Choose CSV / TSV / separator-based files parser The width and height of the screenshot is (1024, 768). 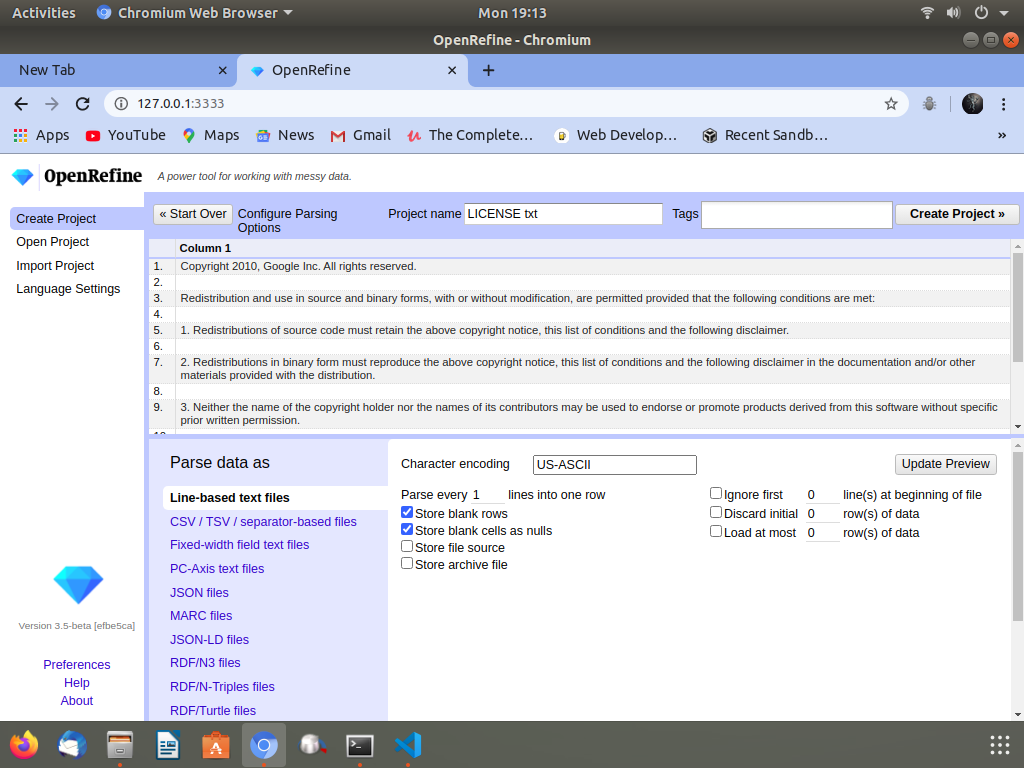(263, 522)
